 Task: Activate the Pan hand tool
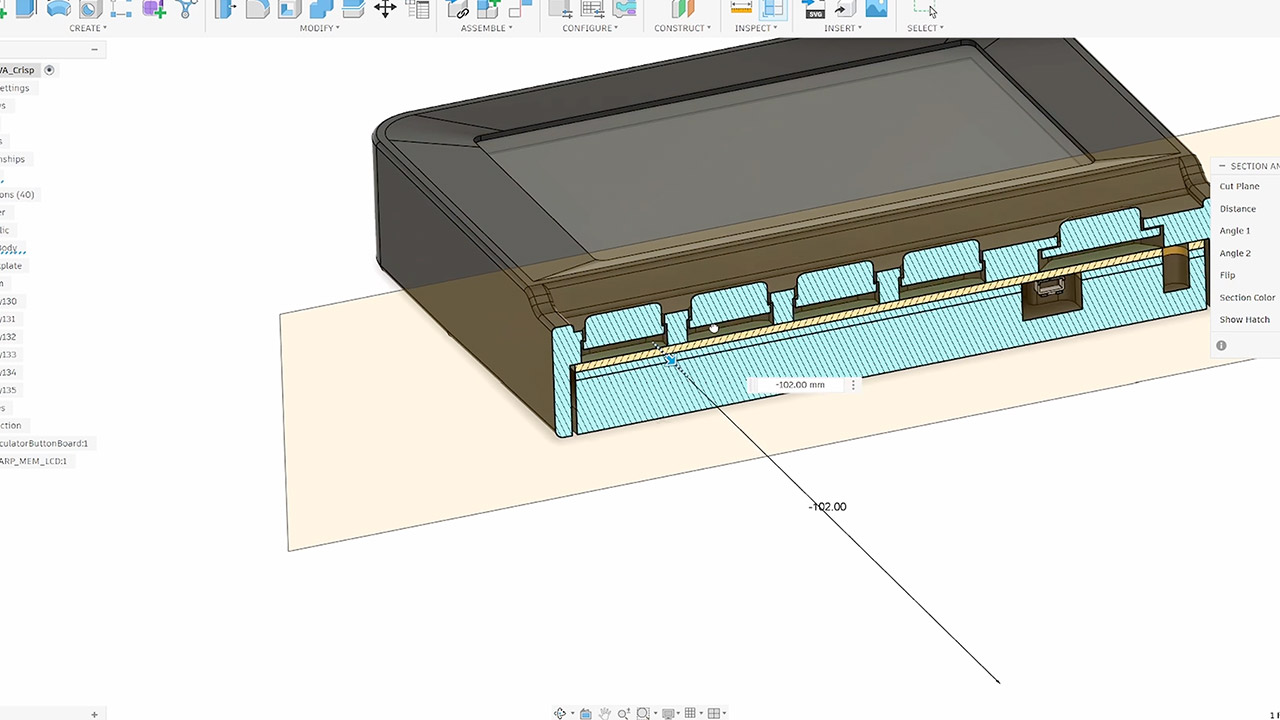click(605, 713)
